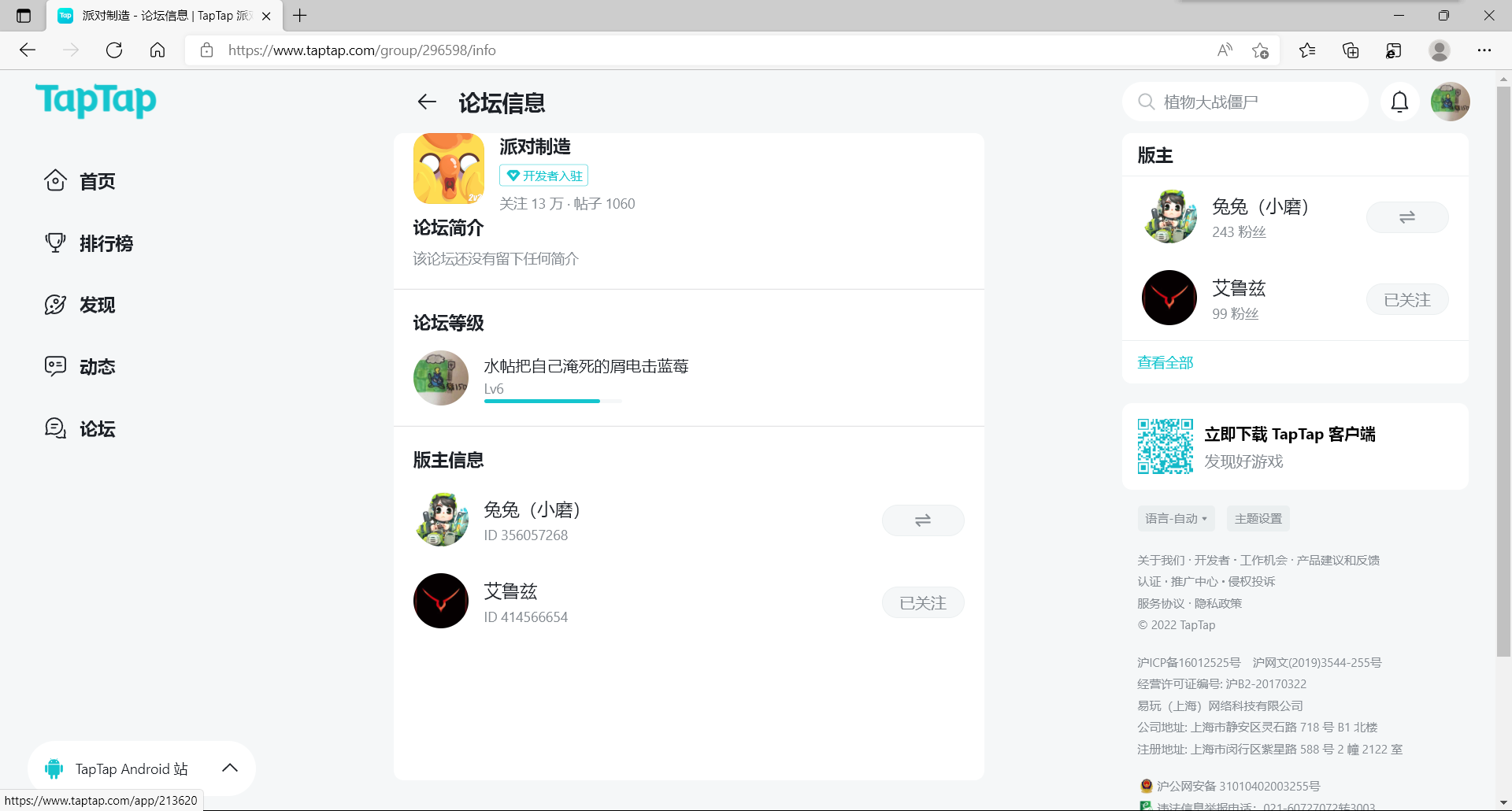1512x811 pixels.
Task: Go to 首页 in the sidebar
Action: [x=80, y=181]
